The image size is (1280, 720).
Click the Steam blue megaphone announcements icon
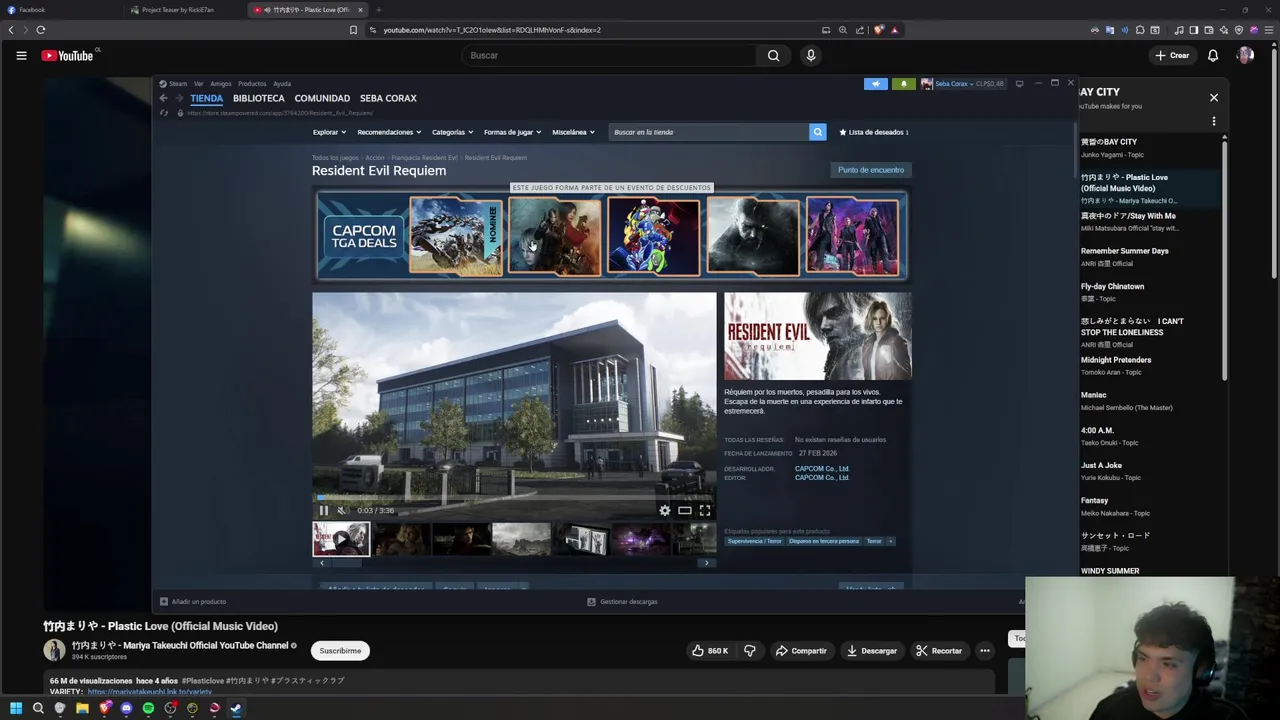[875, 84]
